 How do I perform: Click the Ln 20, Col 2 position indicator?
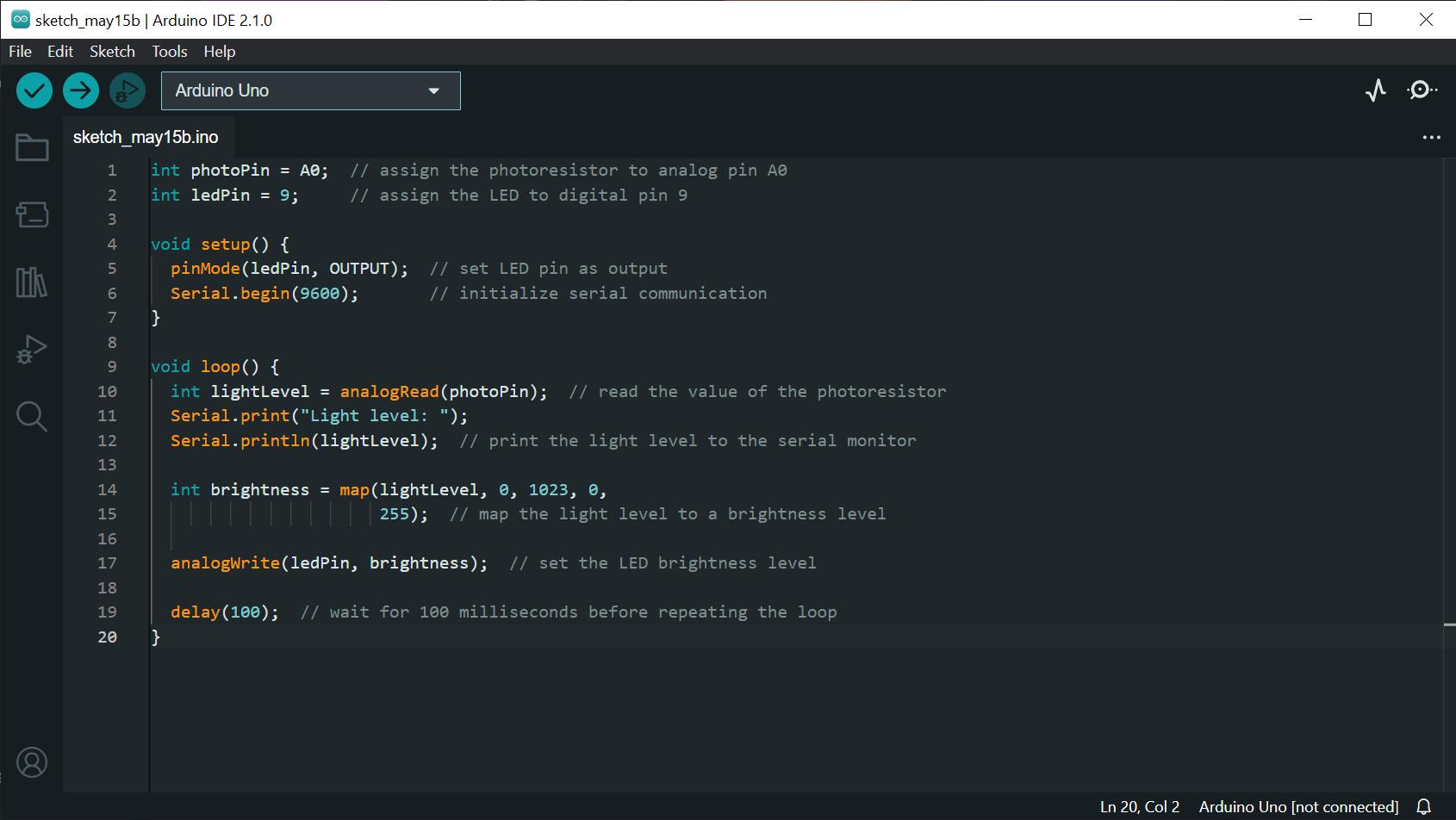(x=1139, y=807)
